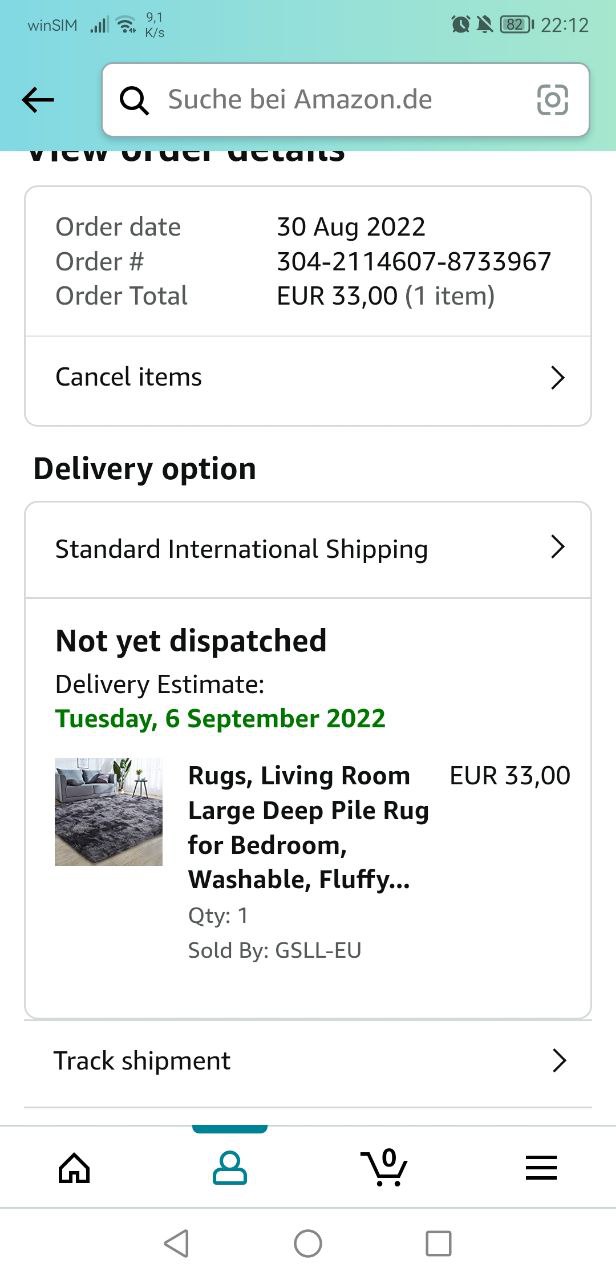
Task: Tap the order number text
Action: pos(413,262)
